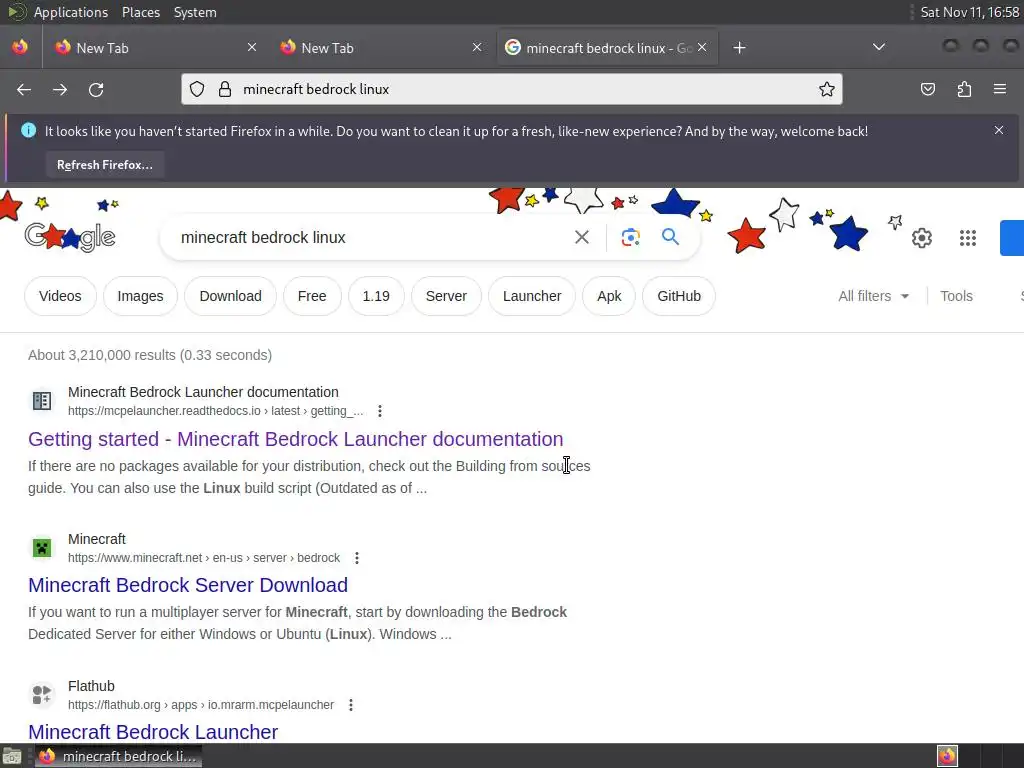Apply the Server filter chip
The image size is (1024, 768).
point(446,296)
